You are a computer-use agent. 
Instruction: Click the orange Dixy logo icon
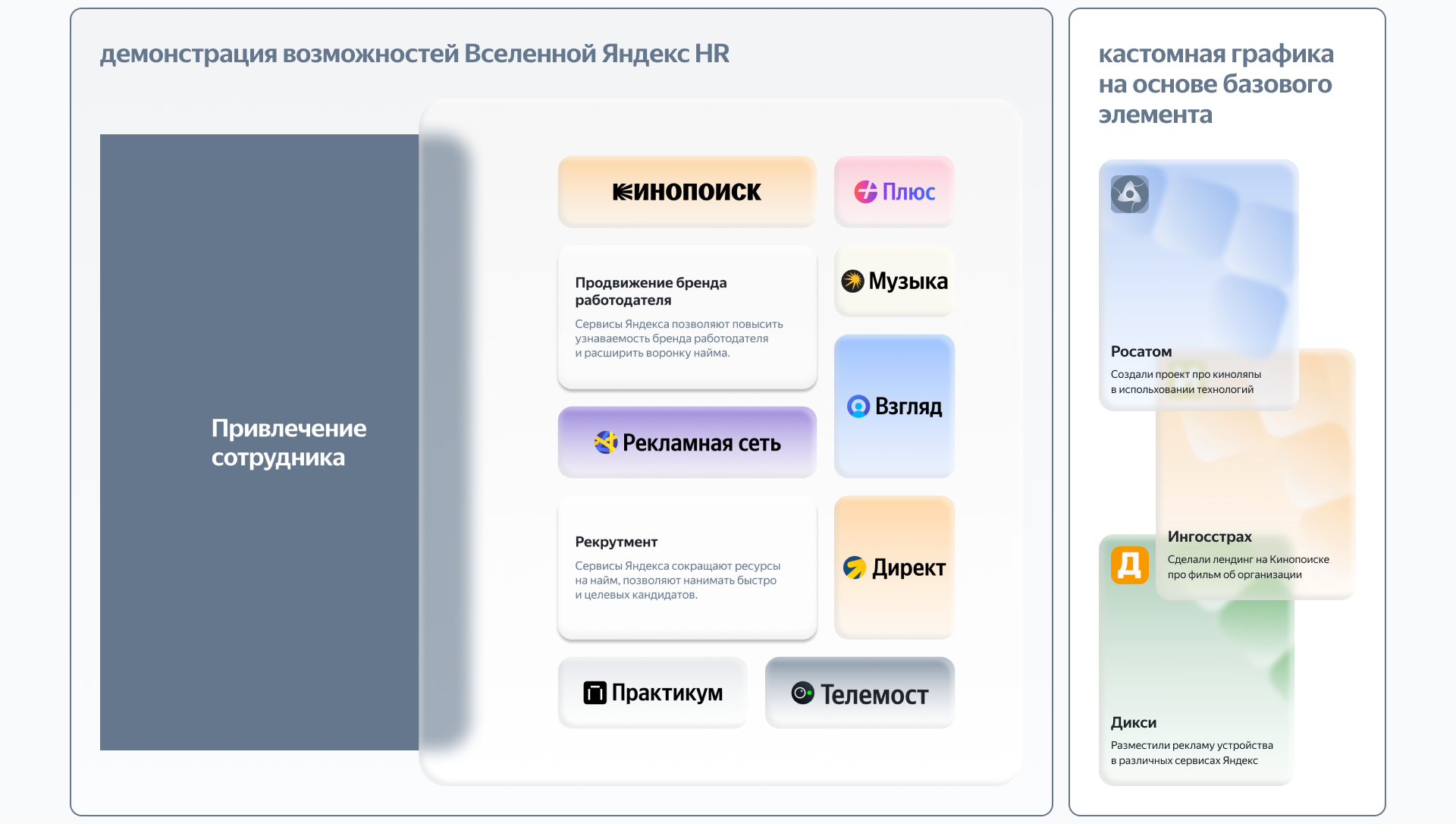click(1129, 565)
